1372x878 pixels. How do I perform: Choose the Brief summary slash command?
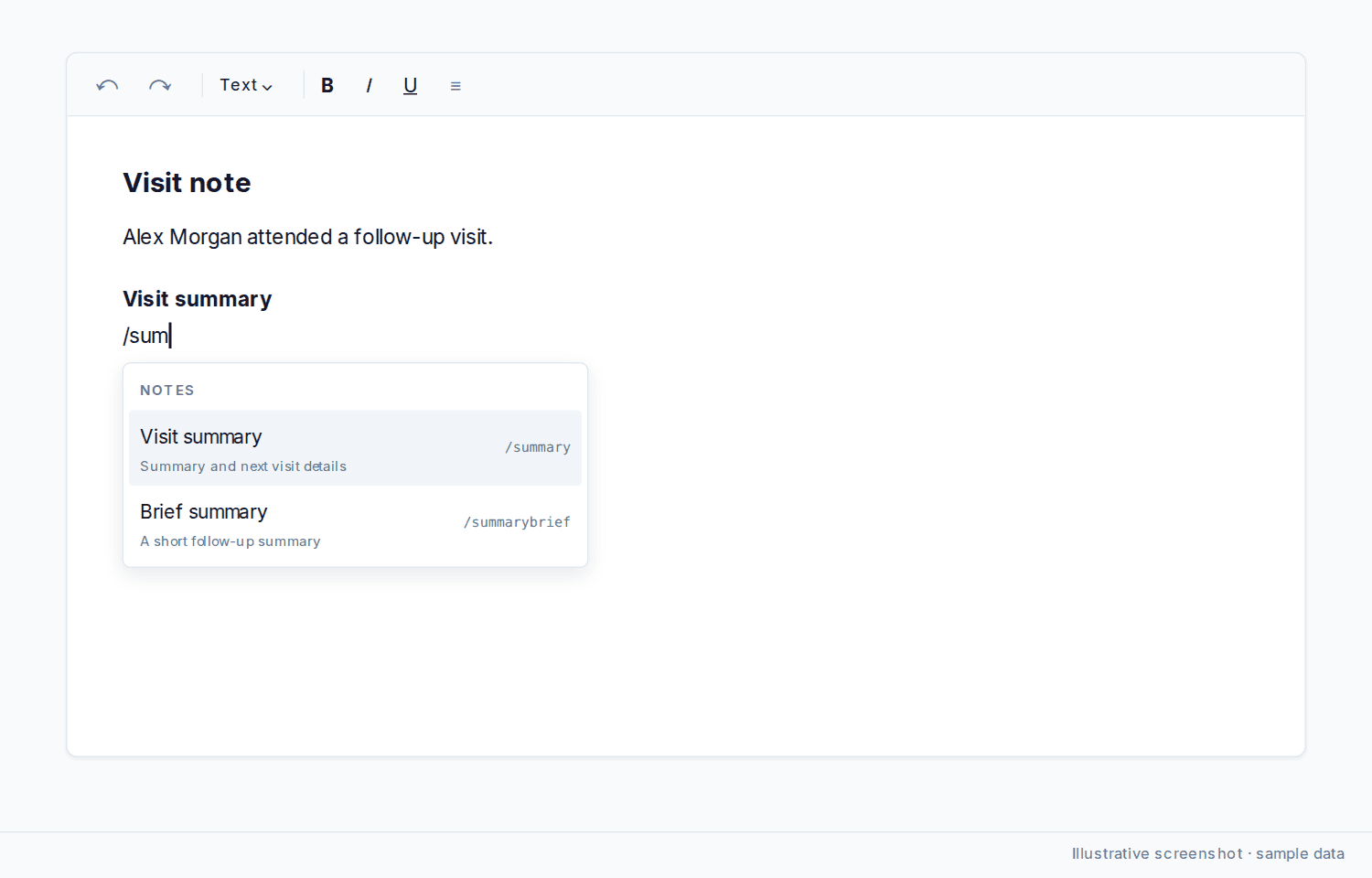[355, 523]
